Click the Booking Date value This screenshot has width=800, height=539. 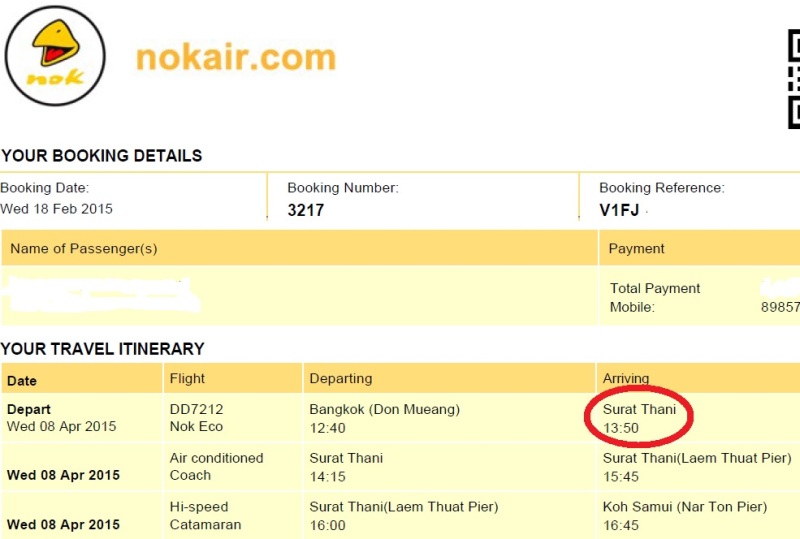[x=56, y=209]
